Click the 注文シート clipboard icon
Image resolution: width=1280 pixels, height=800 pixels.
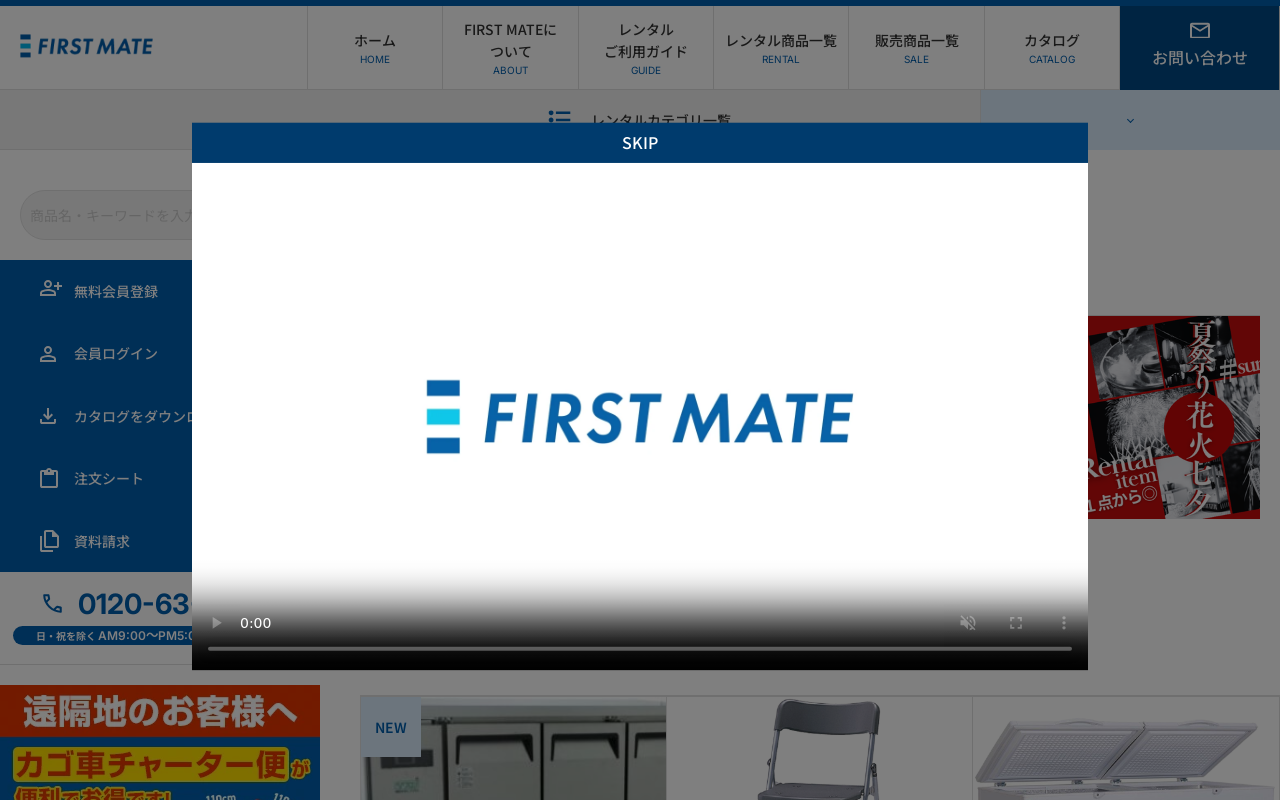49,478
